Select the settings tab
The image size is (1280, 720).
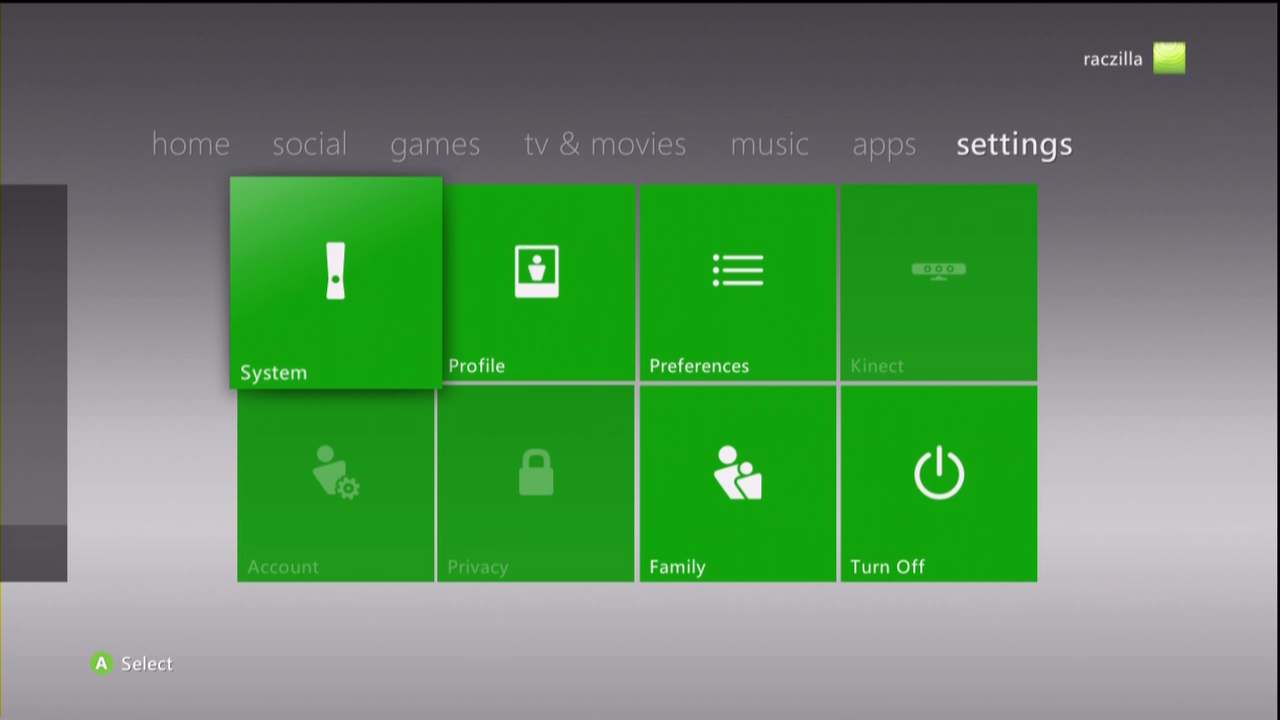click(1014, 145)
